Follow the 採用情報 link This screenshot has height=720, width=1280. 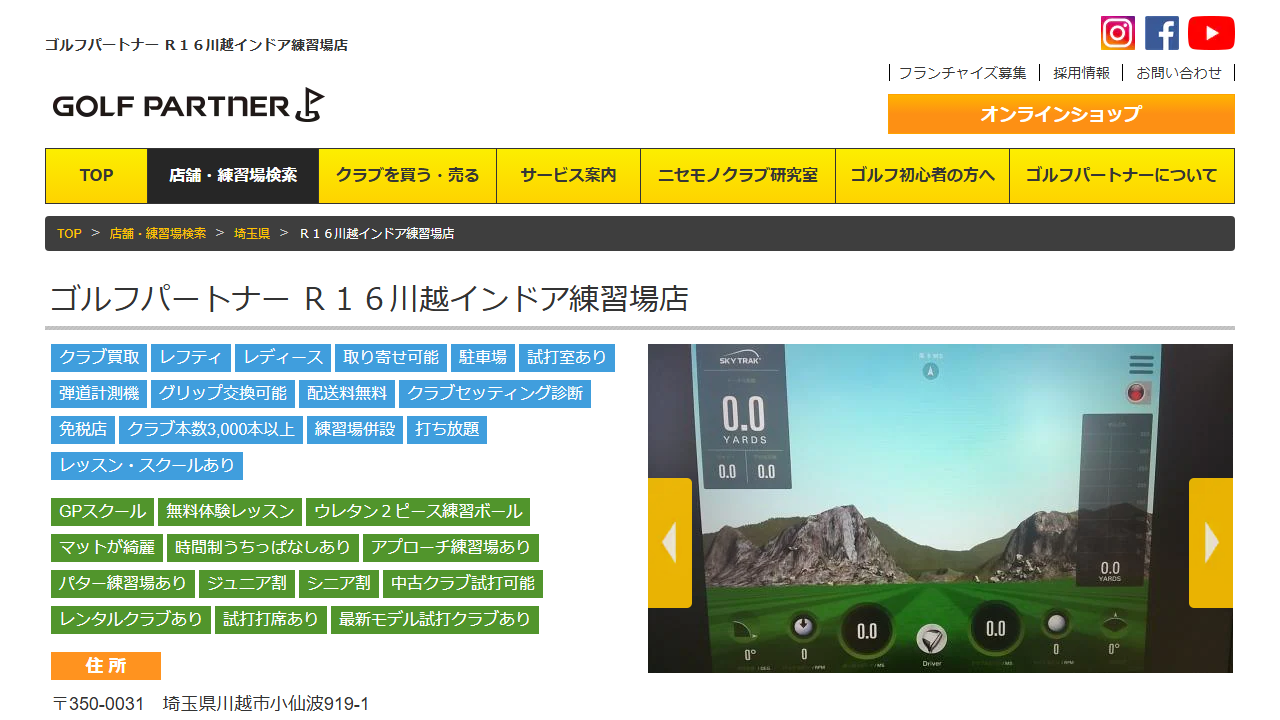point(1081,73)
